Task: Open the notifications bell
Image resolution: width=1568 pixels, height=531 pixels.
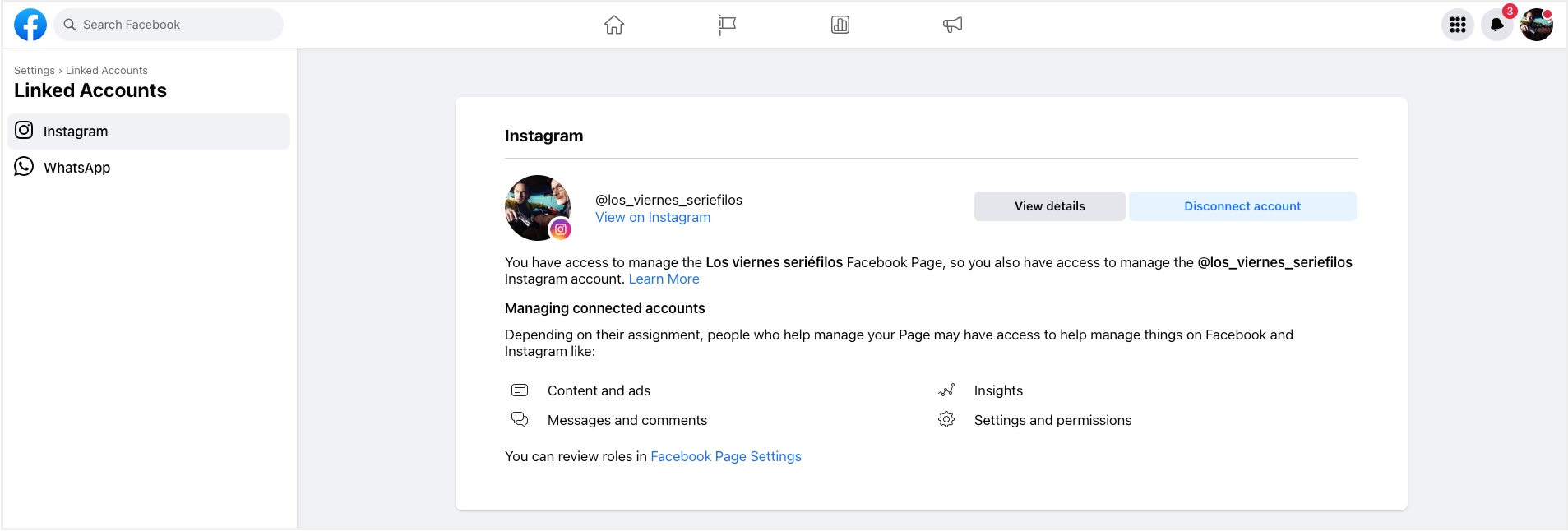Action: point(1497,25)
